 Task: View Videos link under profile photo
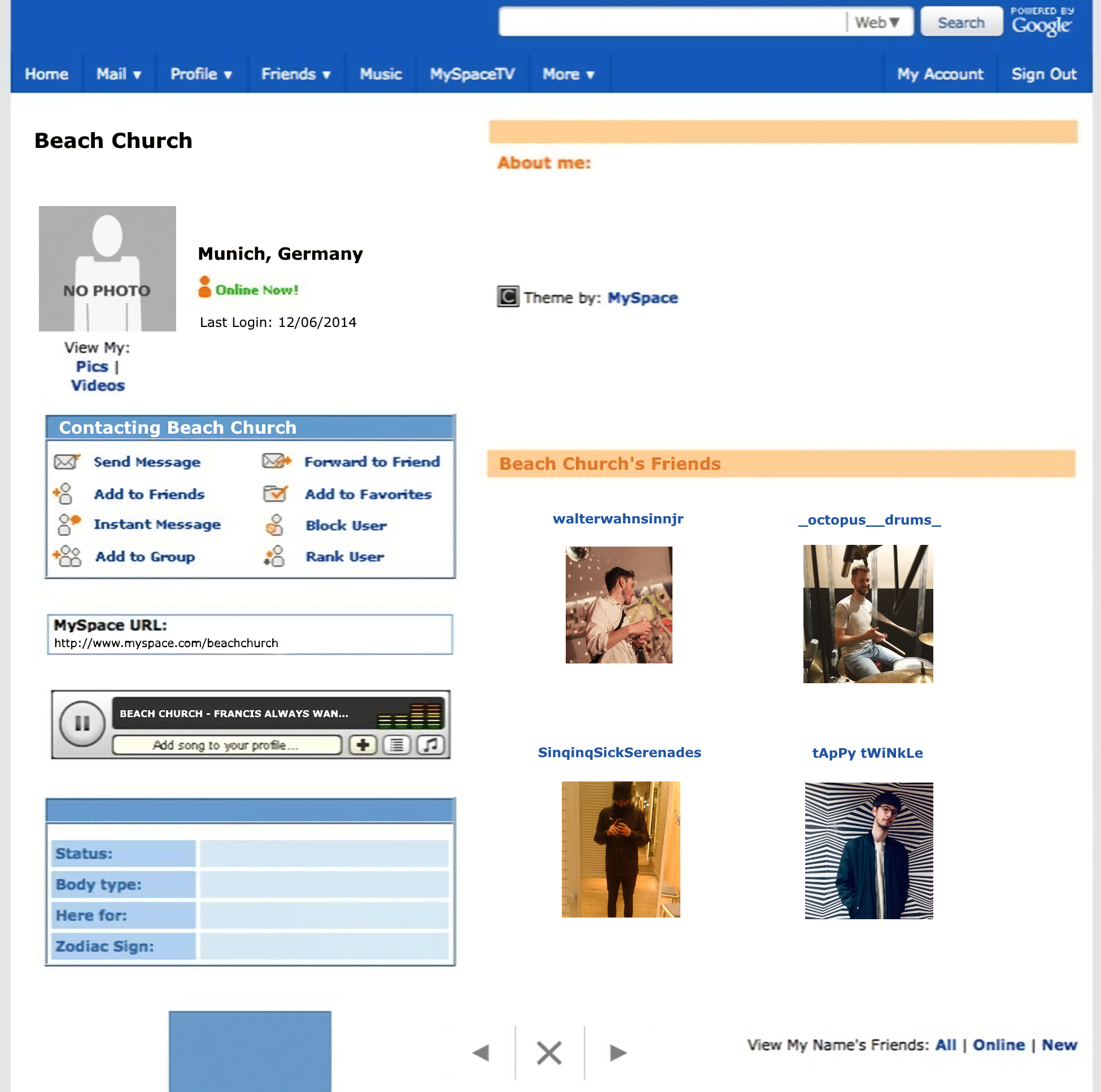pos(98,385)
